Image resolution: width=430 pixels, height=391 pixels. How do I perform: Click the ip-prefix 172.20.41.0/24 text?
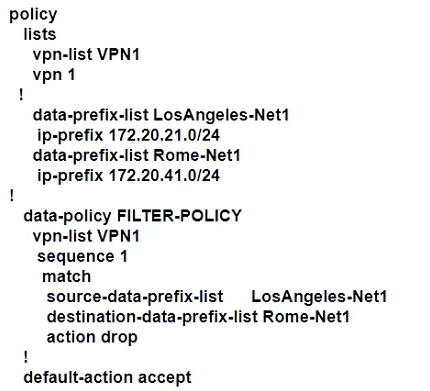pos(128,176)
